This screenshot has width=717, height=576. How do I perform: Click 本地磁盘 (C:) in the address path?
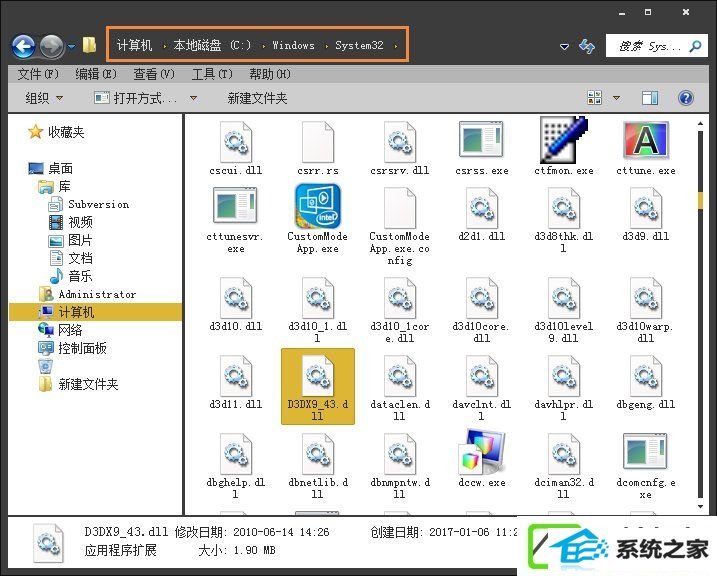tap(212, 45)
